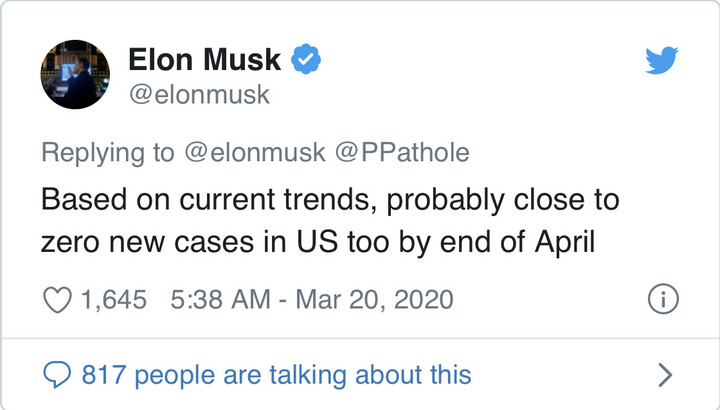Open the tweet info circle icon

coord(663,298)
